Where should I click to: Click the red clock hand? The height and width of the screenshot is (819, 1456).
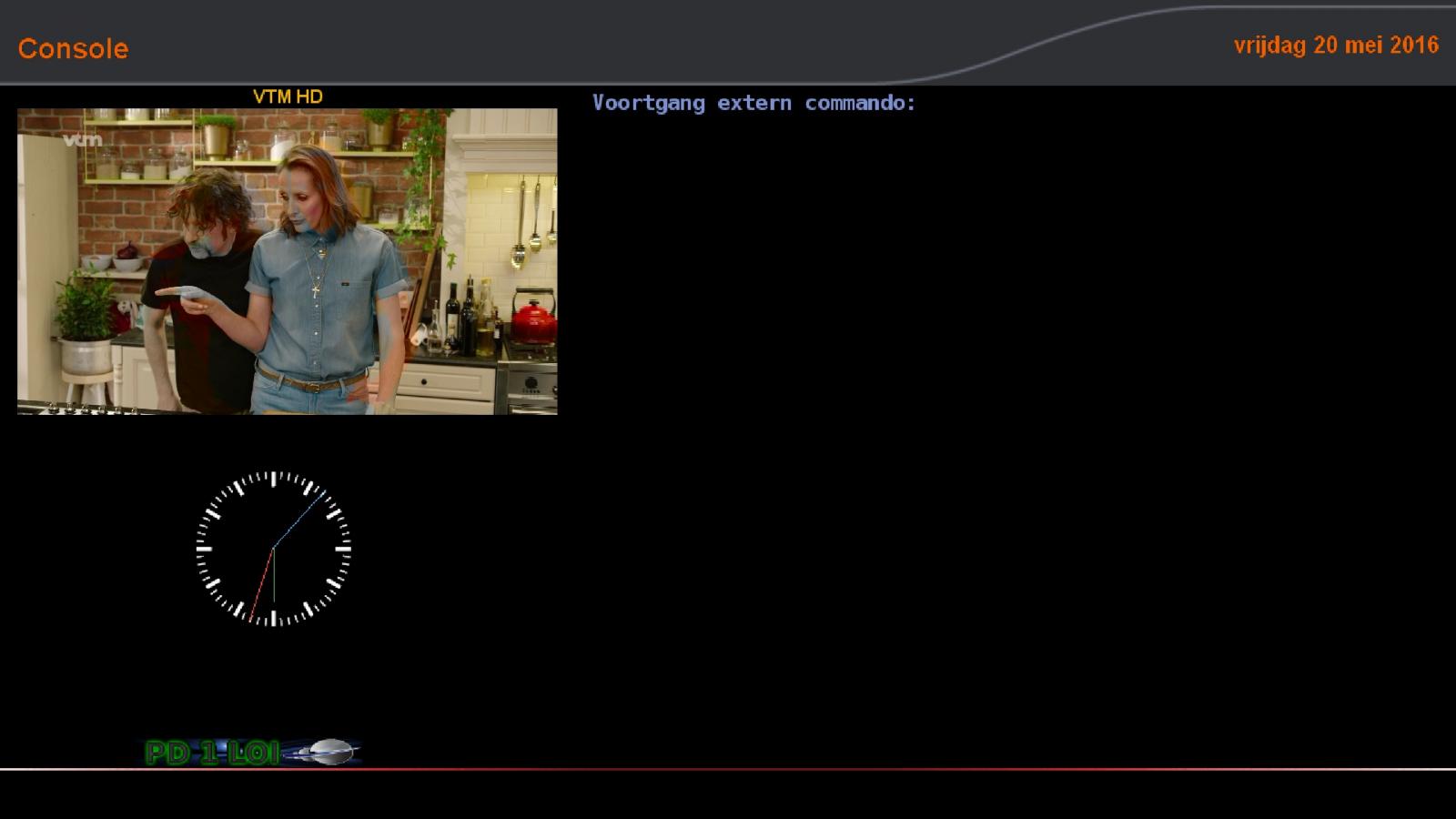coord(261,585)
